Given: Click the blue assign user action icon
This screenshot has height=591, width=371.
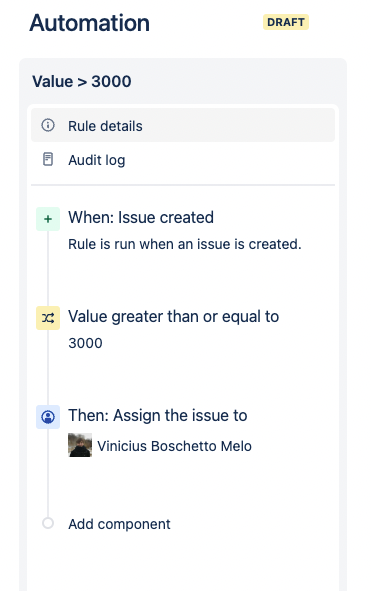Looking at the screenshot, I should click(48, 417).
